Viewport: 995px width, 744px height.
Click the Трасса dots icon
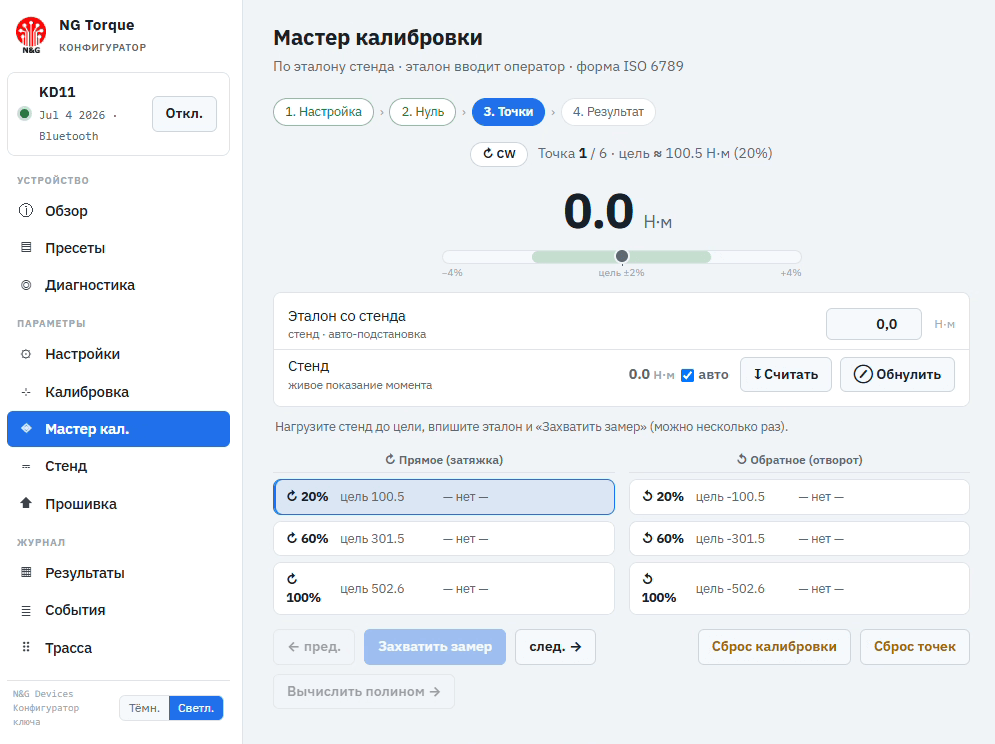(26, 647)
